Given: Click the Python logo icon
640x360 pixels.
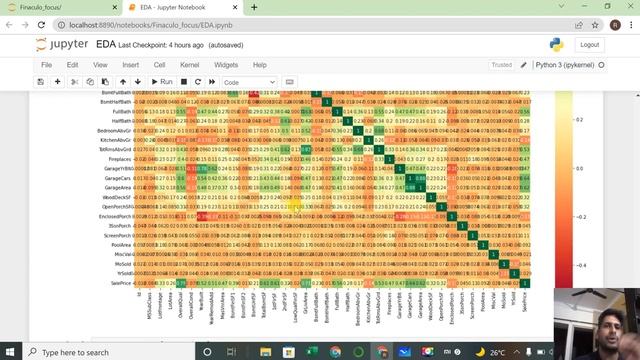Looking at the screenshot, I should click(556, 45).
